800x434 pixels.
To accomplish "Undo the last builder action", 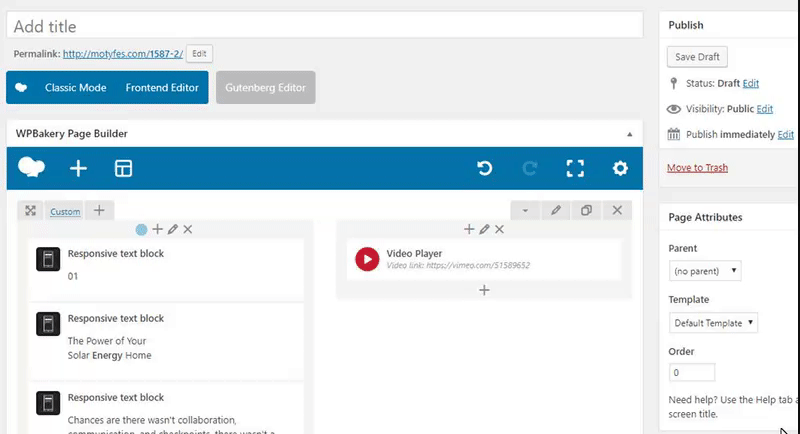I will tap(485, 168).
